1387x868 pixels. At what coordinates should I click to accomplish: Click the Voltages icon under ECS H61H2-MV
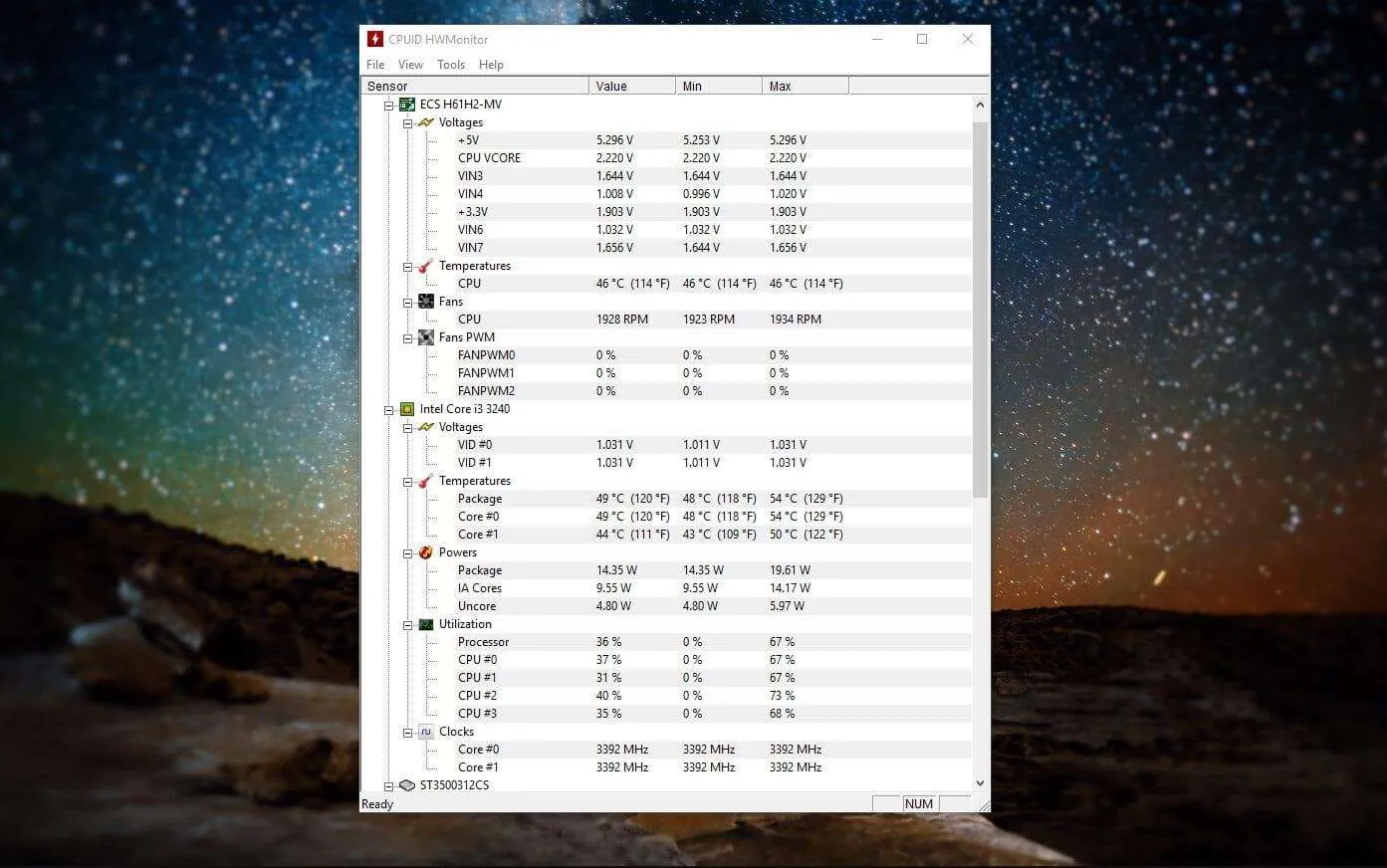pyautogui.click(x=426, y=122)
